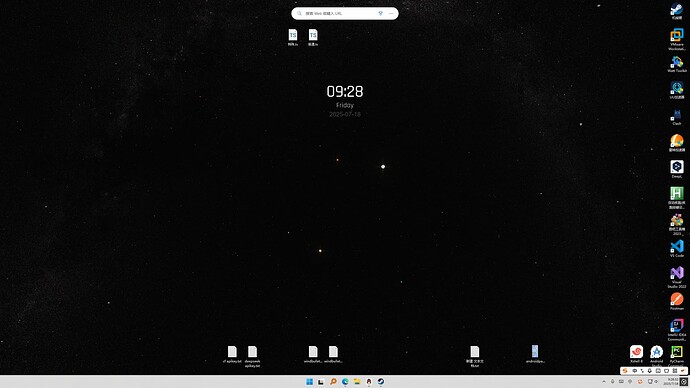Click the keyboard icon in system tray
Viewport: 690px width, 388px height.
coord(621,381)
